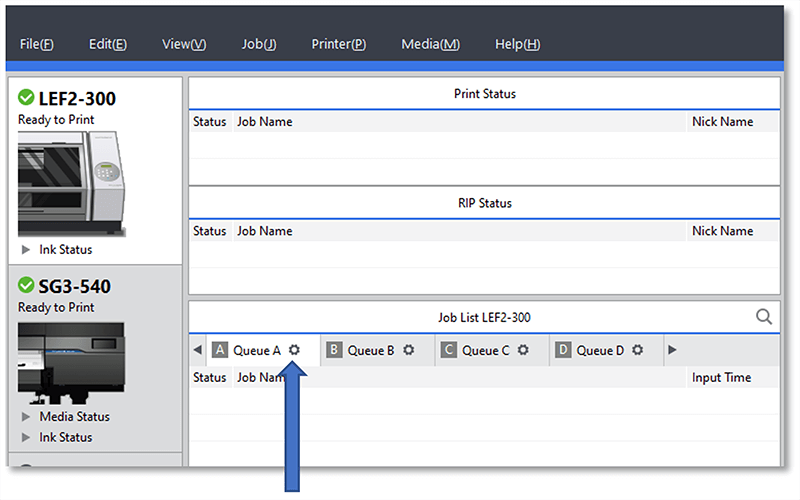Switch to the Queue B tab
This screenshot has width=800, height=500.
pos(370,351)
